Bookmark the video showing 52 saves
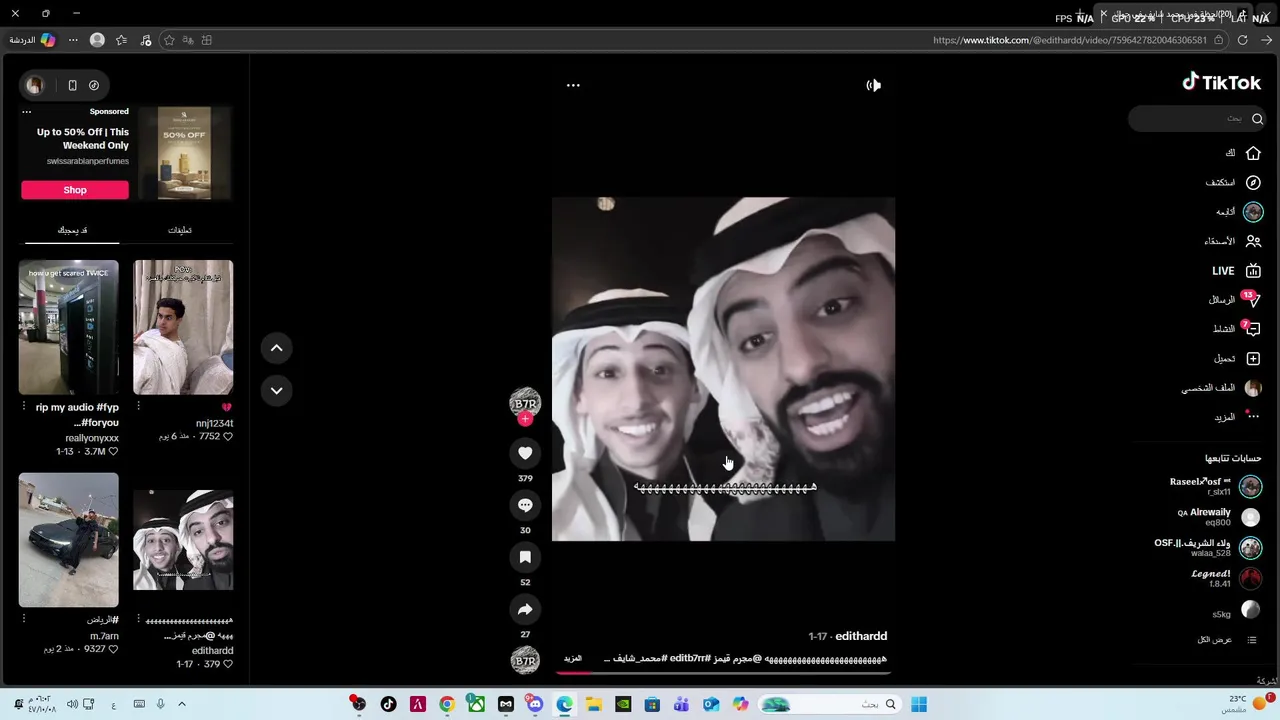 pyautogui.click(x=525, y=557)
